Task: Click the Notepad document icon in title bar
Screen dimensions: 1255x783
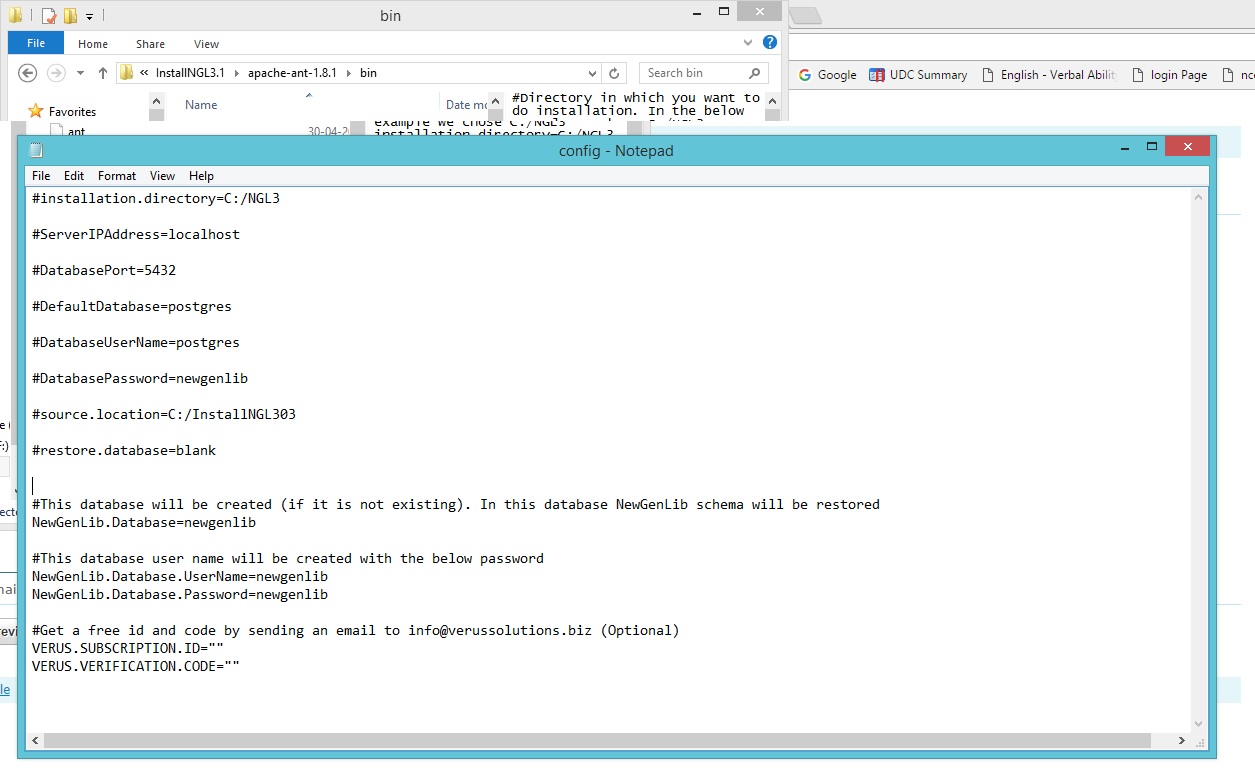Action: coord(36,151)
